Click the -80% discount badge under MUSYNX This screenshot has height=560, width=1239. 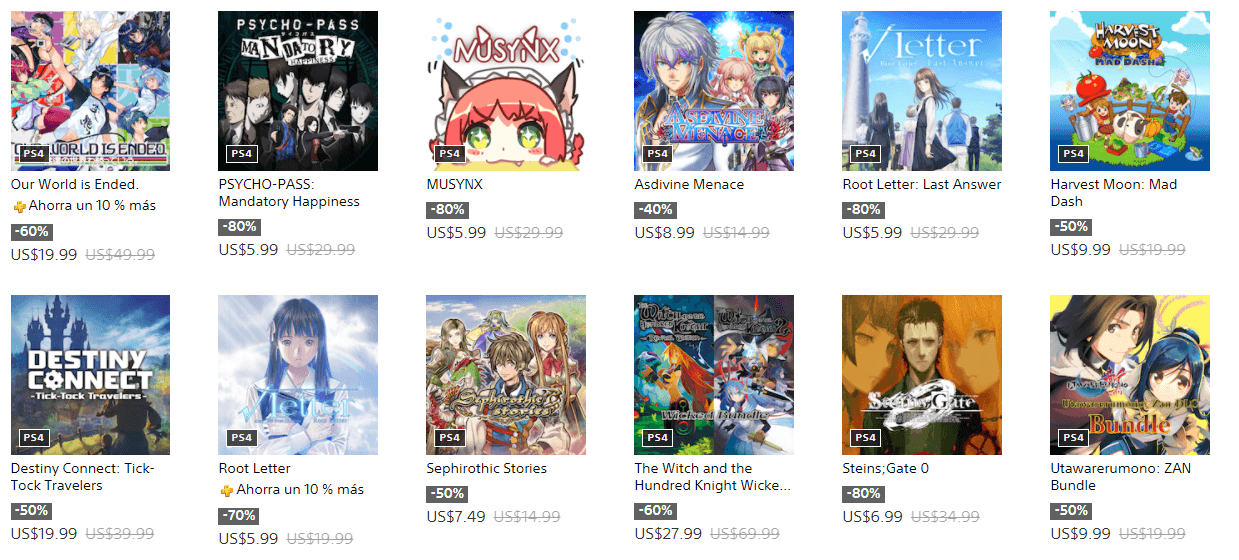[x=446, y=210]
